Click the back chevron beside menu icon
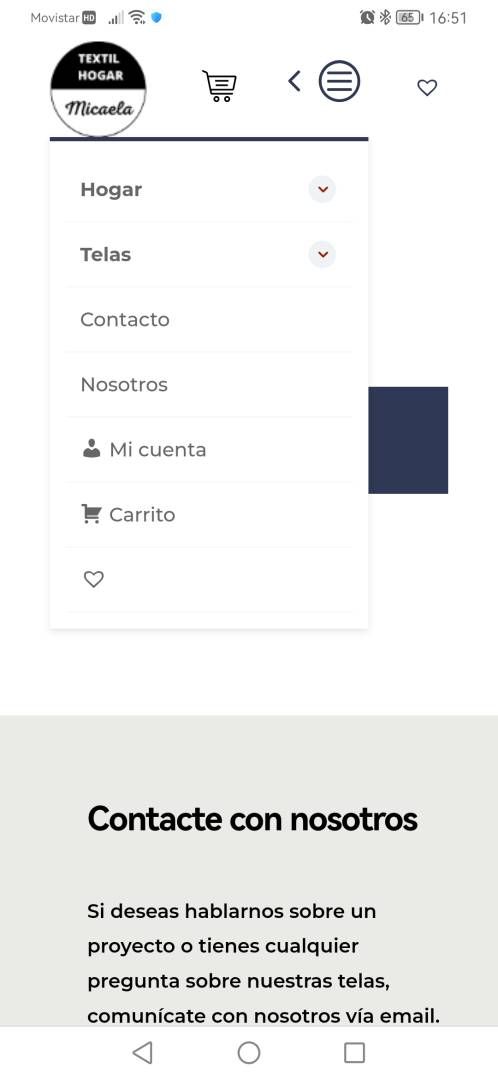Image resolution: width=498 pixels, height=1080 pixels. click(294, 81)
